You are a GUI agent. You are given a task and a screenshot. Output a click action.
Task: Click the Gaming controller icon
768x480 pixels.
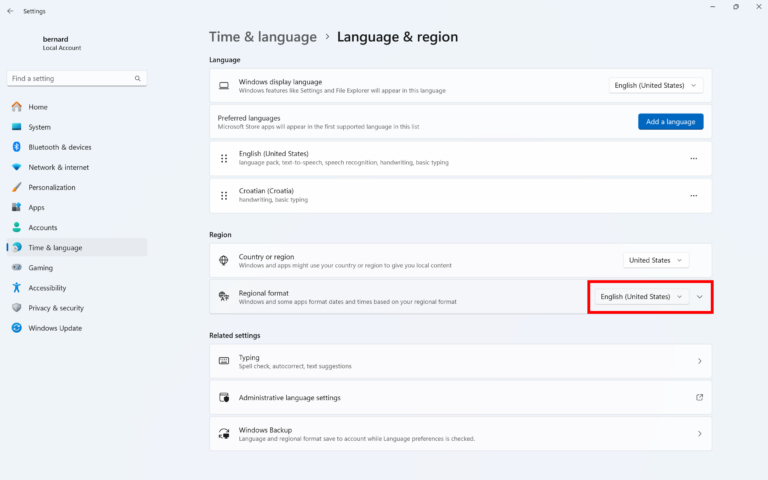coord(17,267)
